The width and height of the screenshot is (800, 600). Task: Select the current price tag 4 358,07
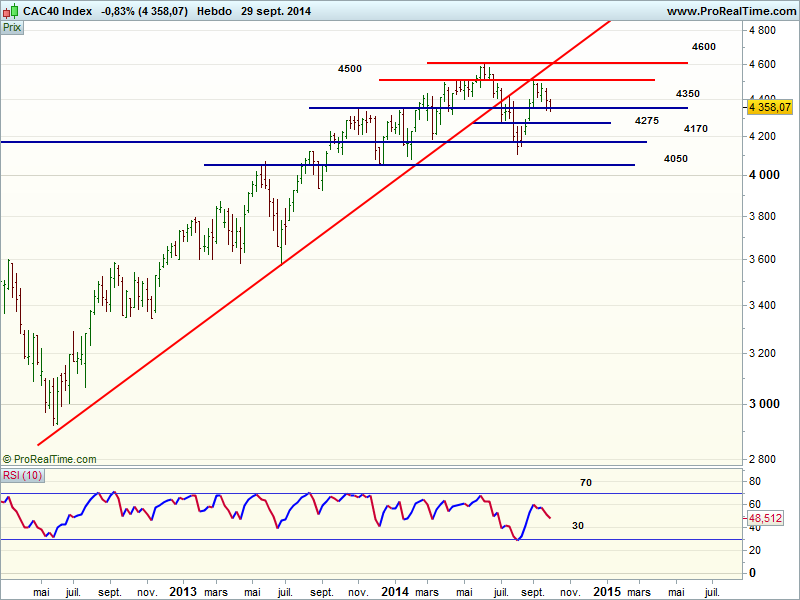[x=769, y=106]
